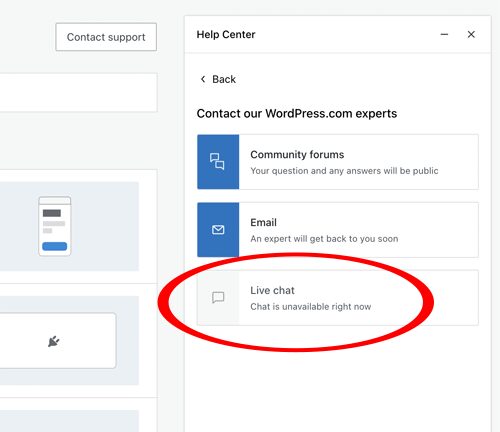Click the plug icon in the card
Viewport: 500px width, 432px height.
pos(53,341)
